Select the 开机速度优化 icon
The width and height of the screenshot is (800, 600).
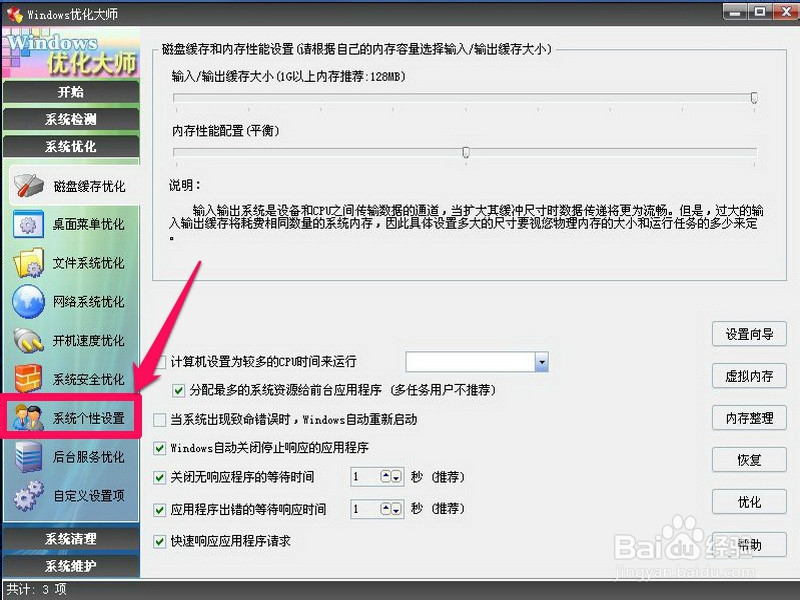(x=70, y=340)
